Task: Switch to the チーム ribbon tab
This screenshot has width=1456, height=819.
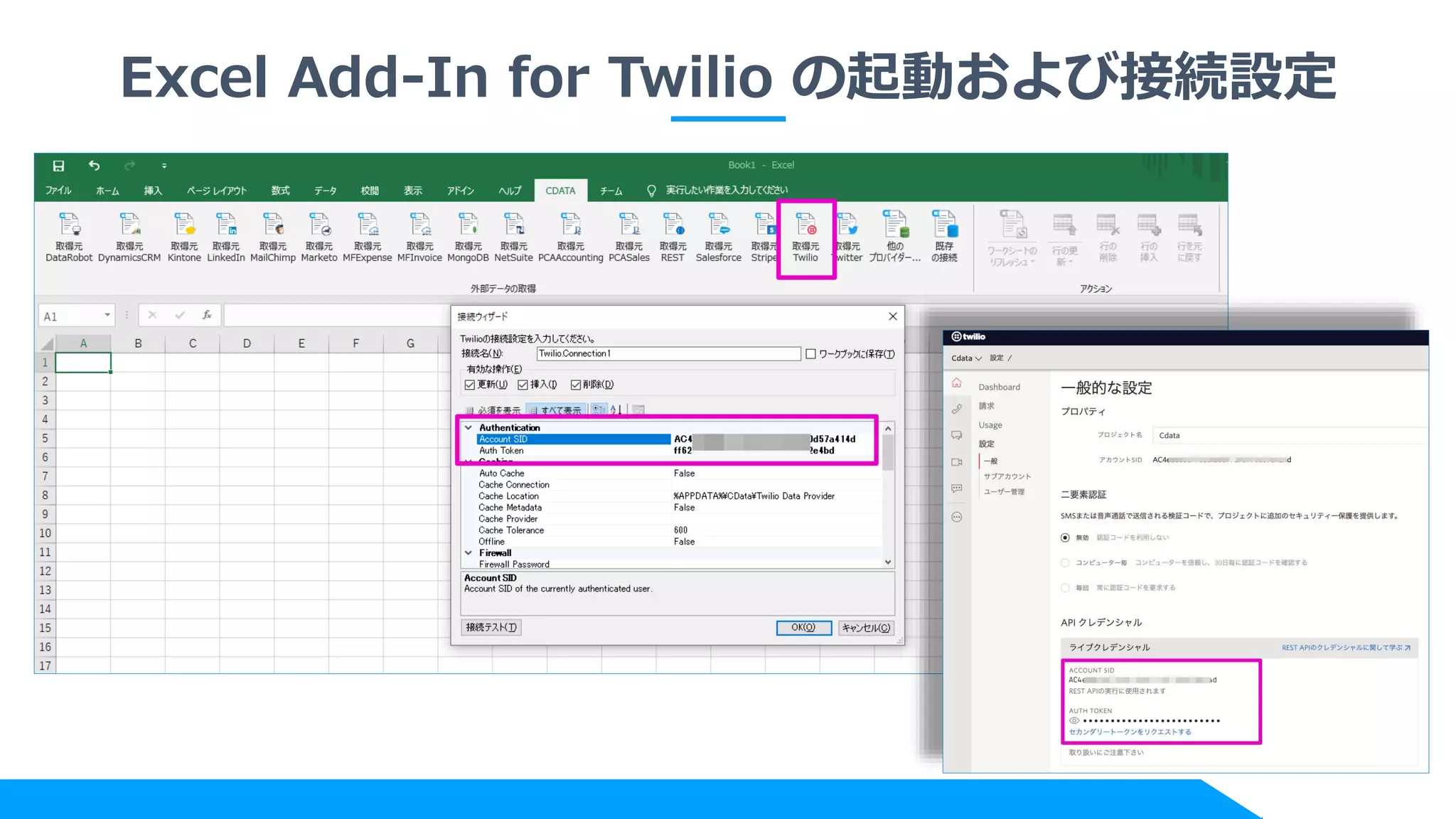Action: pos(611,191)
